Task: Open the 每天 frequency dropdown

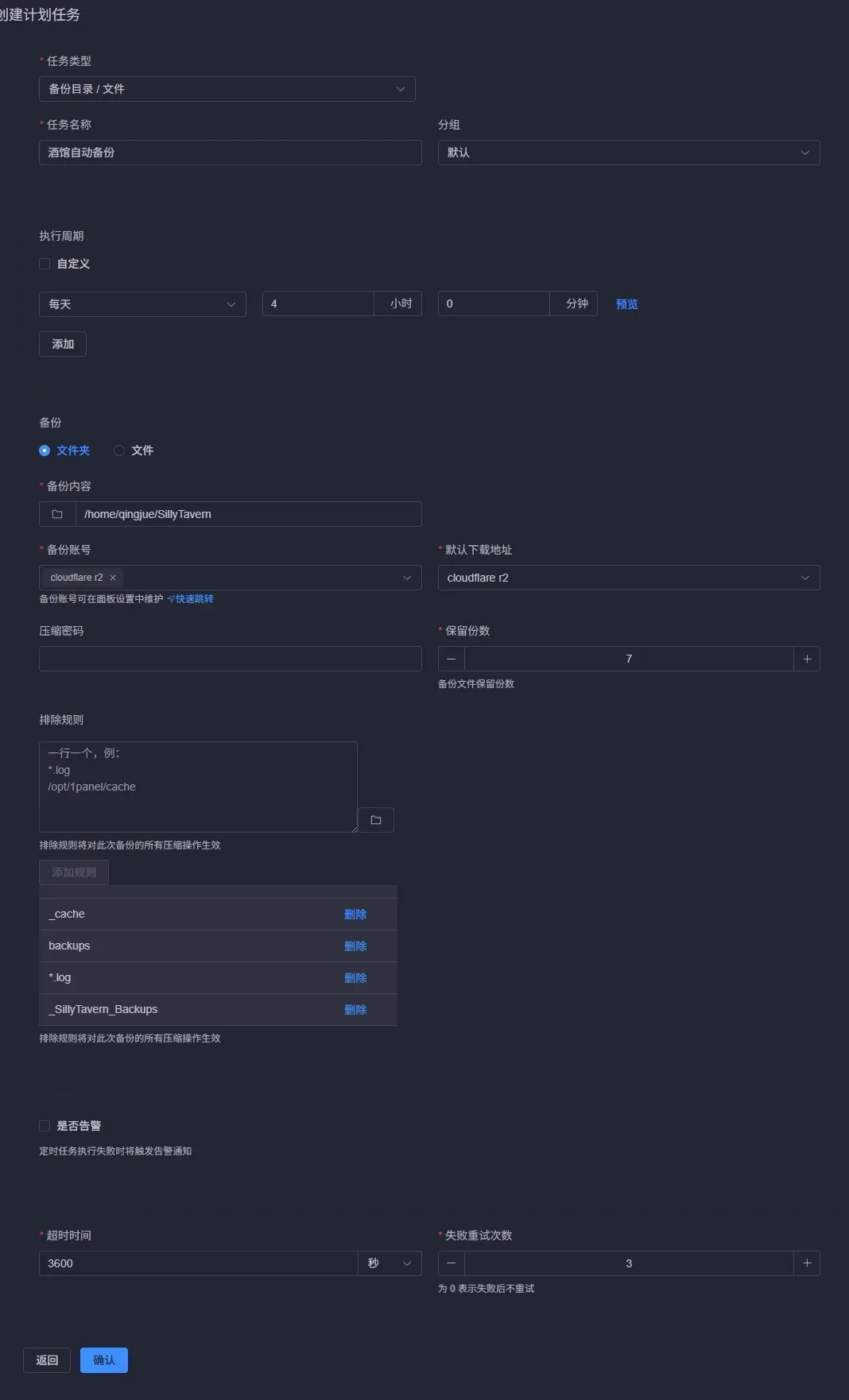Action: tap(142, 304)
